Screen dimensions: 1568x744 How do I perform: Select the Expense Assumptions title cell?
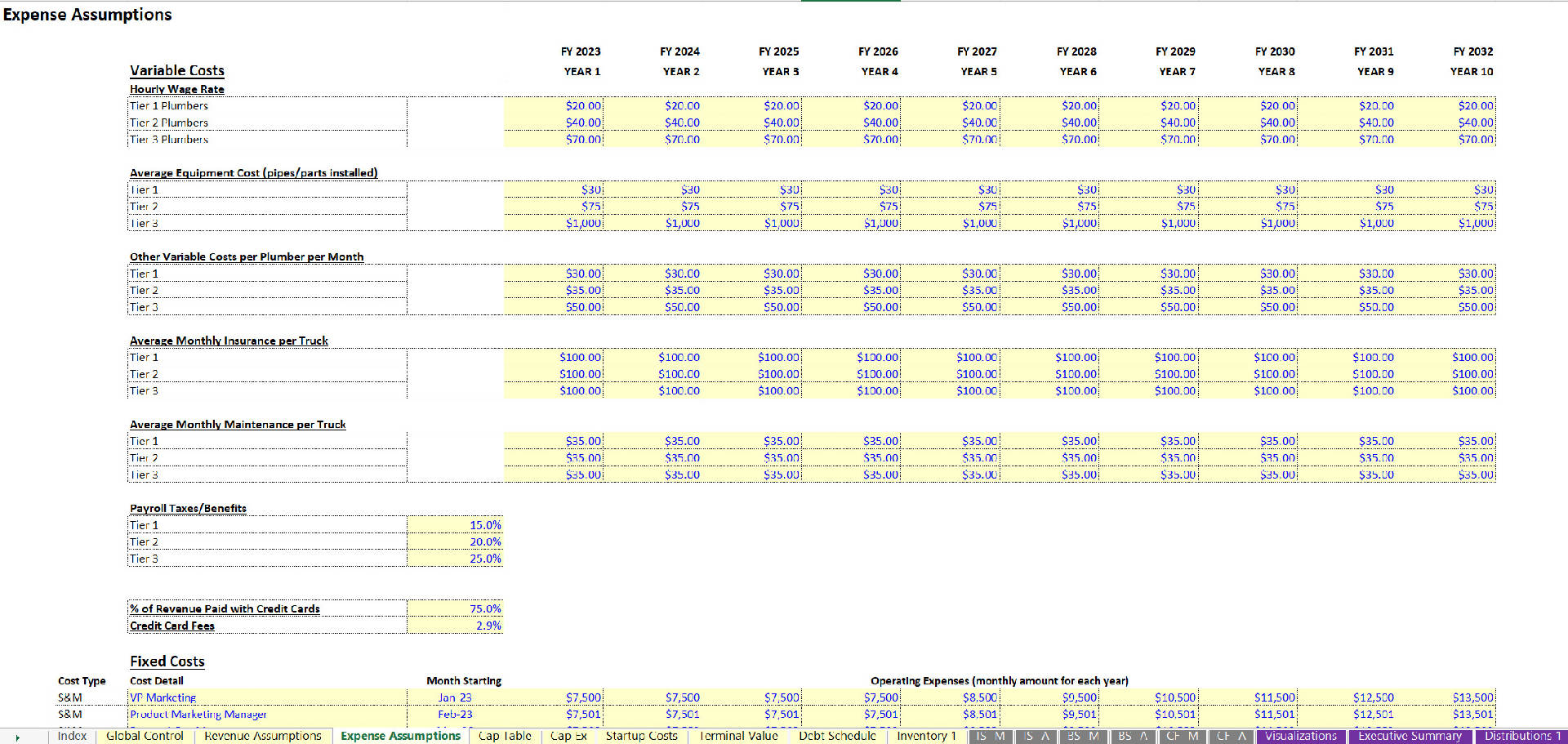(87, 15)
